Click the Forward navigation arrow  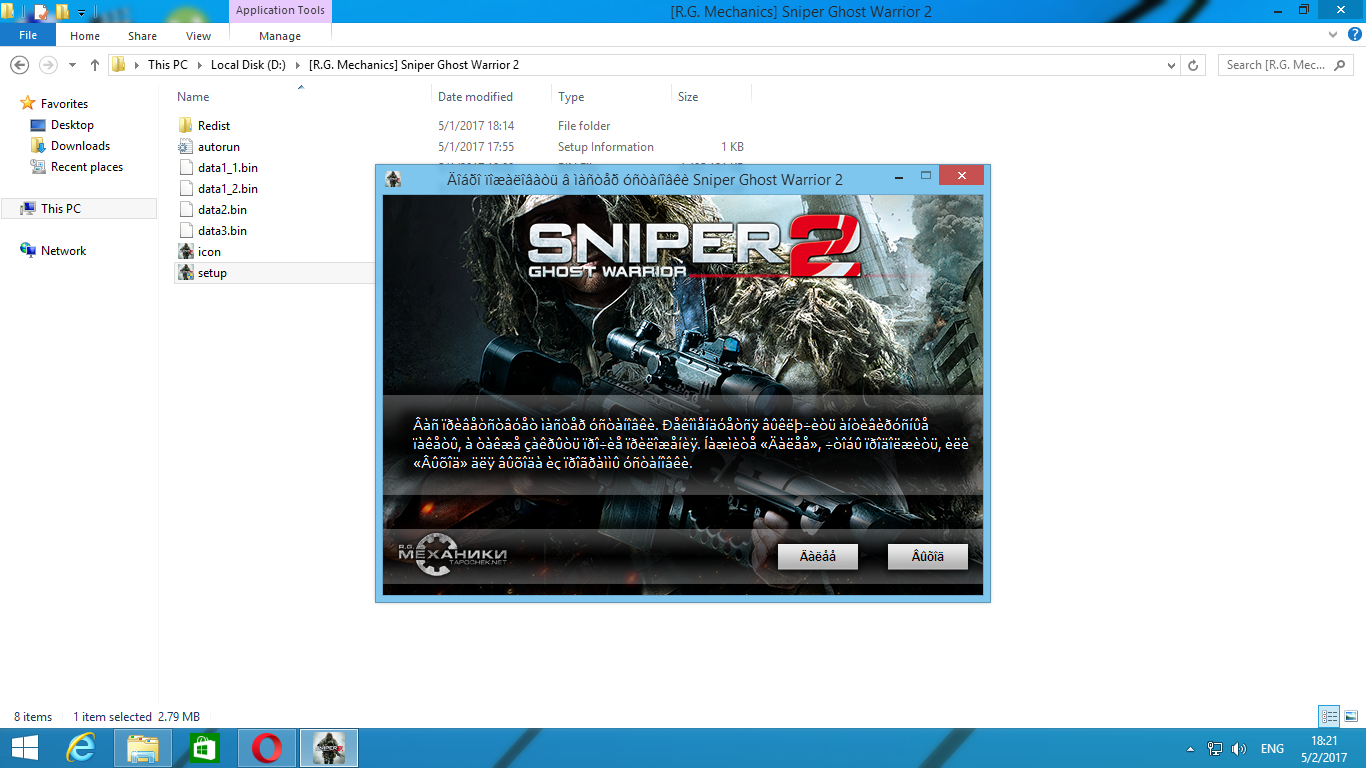coord(48,65)
